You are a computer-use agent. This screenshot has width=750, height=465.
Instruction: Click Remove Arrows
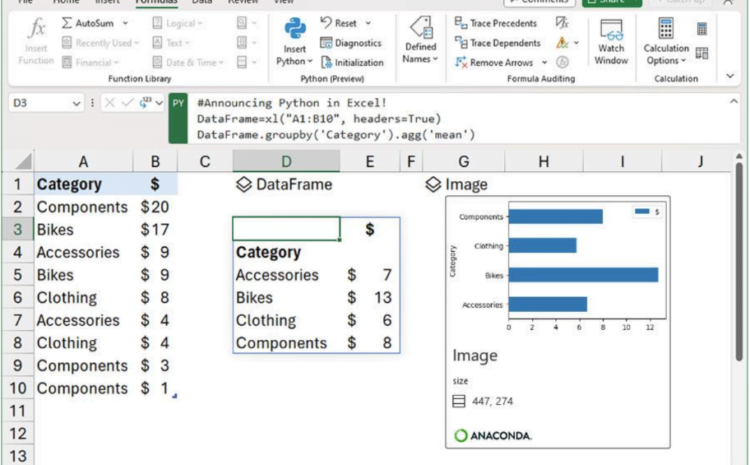tap(494, 63)
